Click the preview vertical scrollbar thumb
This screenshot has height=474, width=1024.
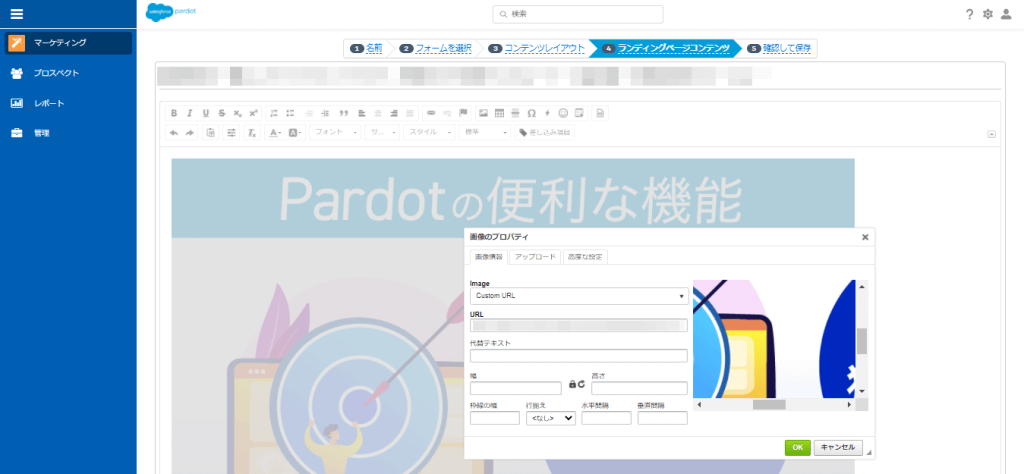click(x=862, y=341)
